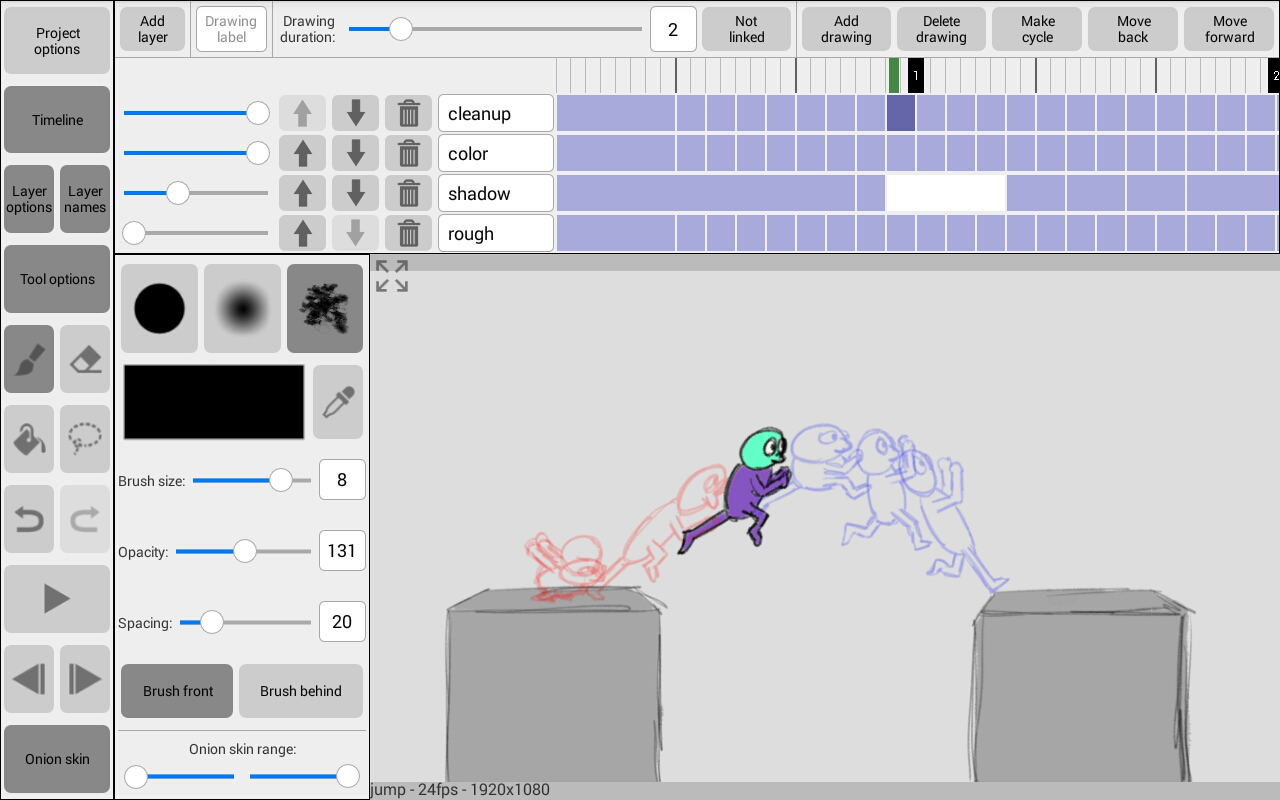Viewport: 1280px width, 800px height.
Task: Create a cycle with Make cycle
Action: tap(1038, 29)
